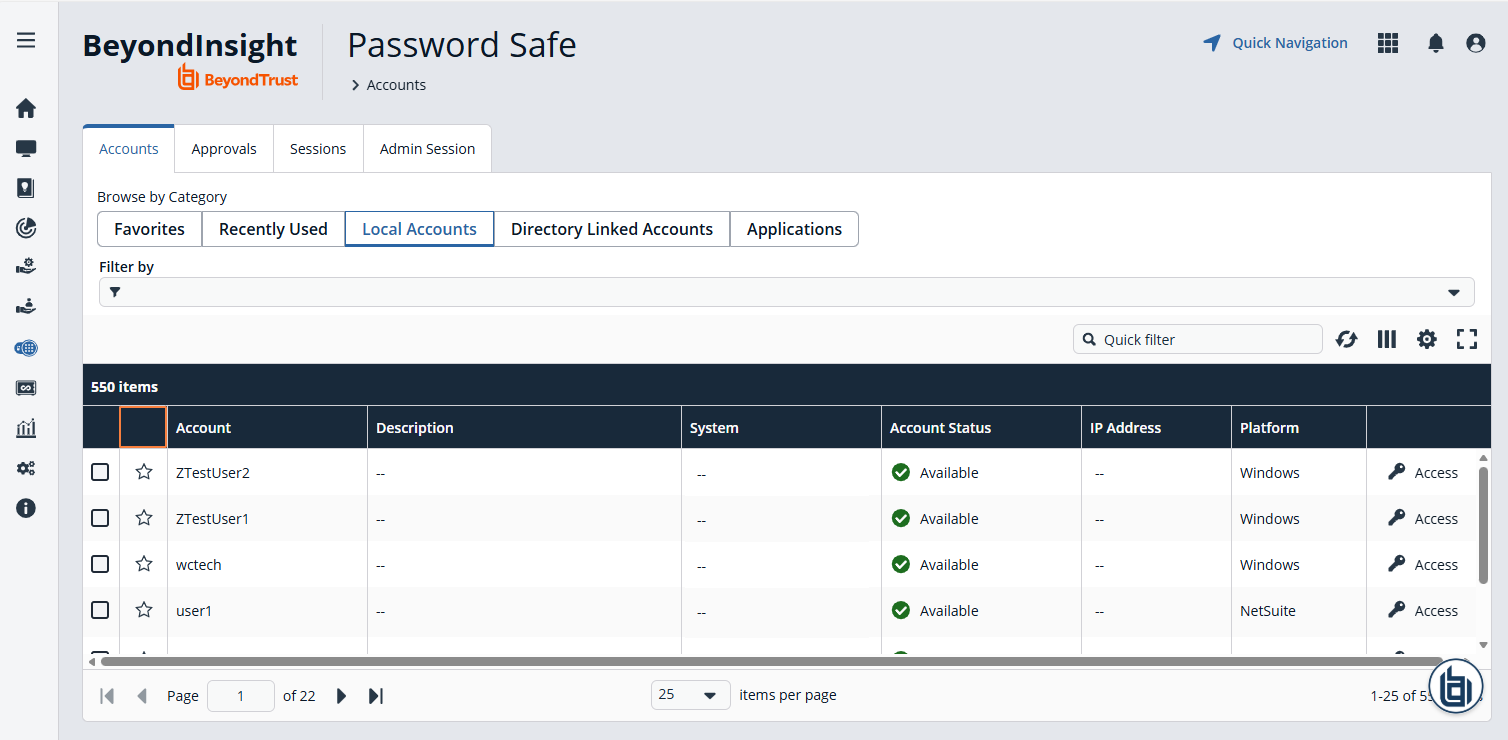Check the checkbox next to wctech
This screenshot has height=740, width=1508.
[x=100, y=563]
